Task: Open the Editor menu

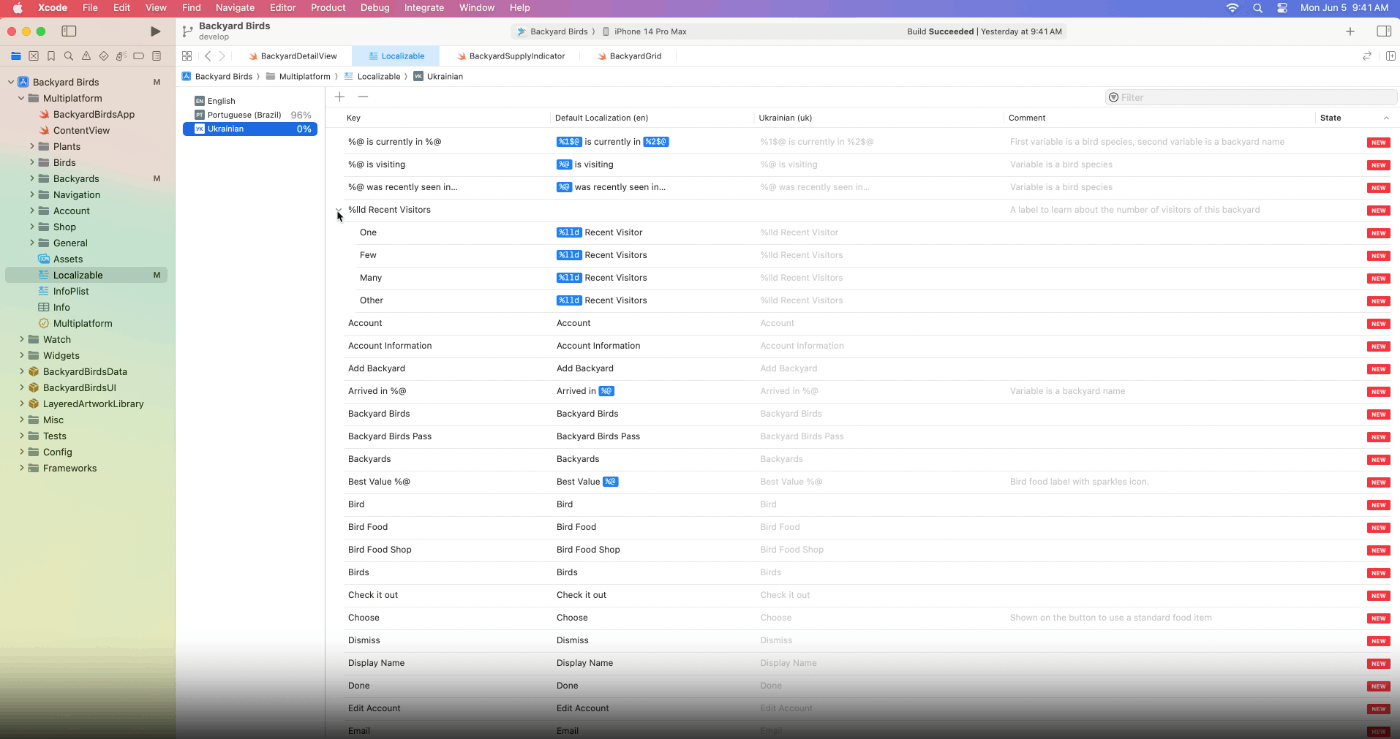Action: point(282,7)
